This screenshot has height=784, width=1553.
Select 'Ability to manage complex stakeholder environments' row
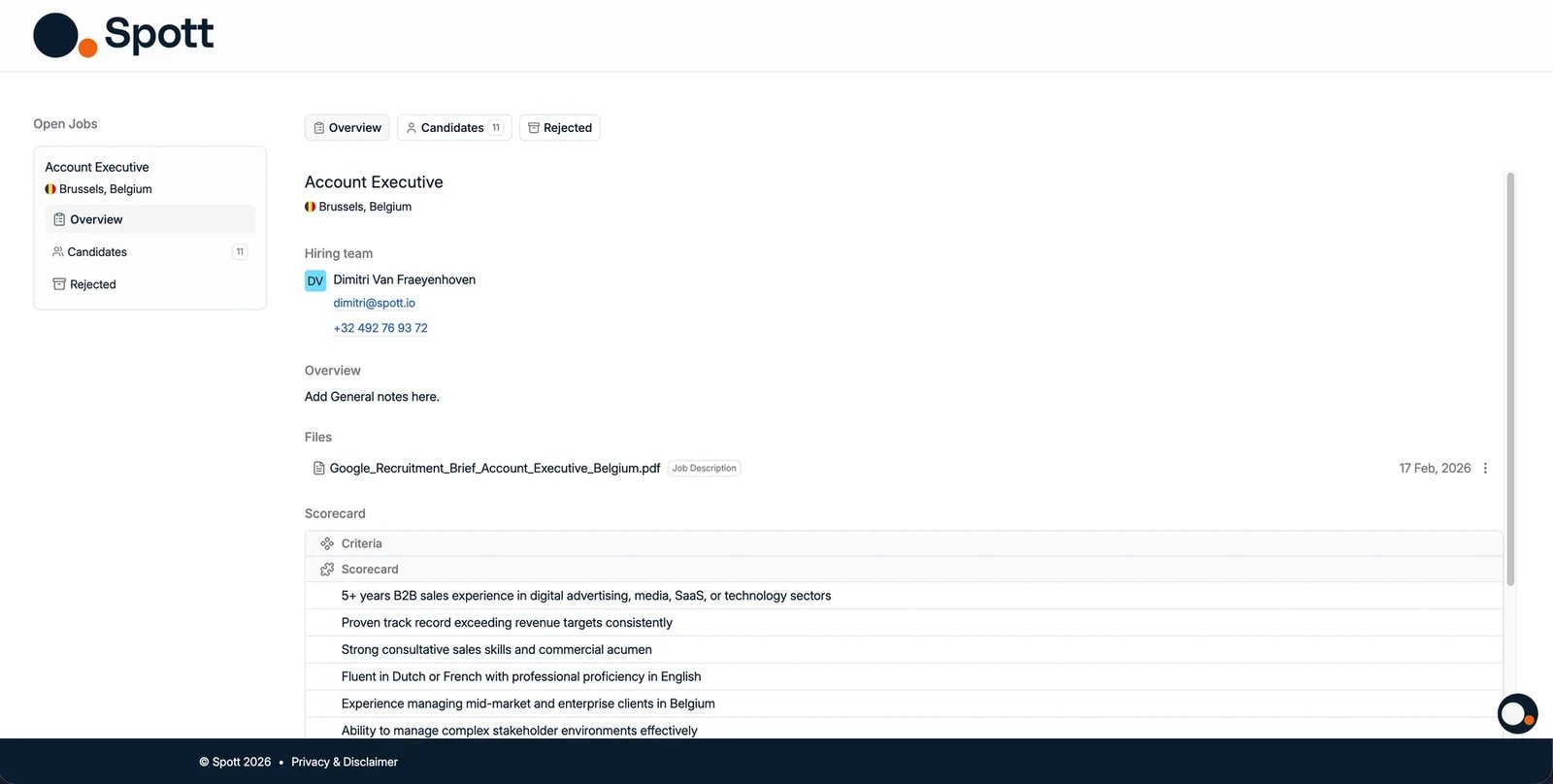[x=904, y=730]
